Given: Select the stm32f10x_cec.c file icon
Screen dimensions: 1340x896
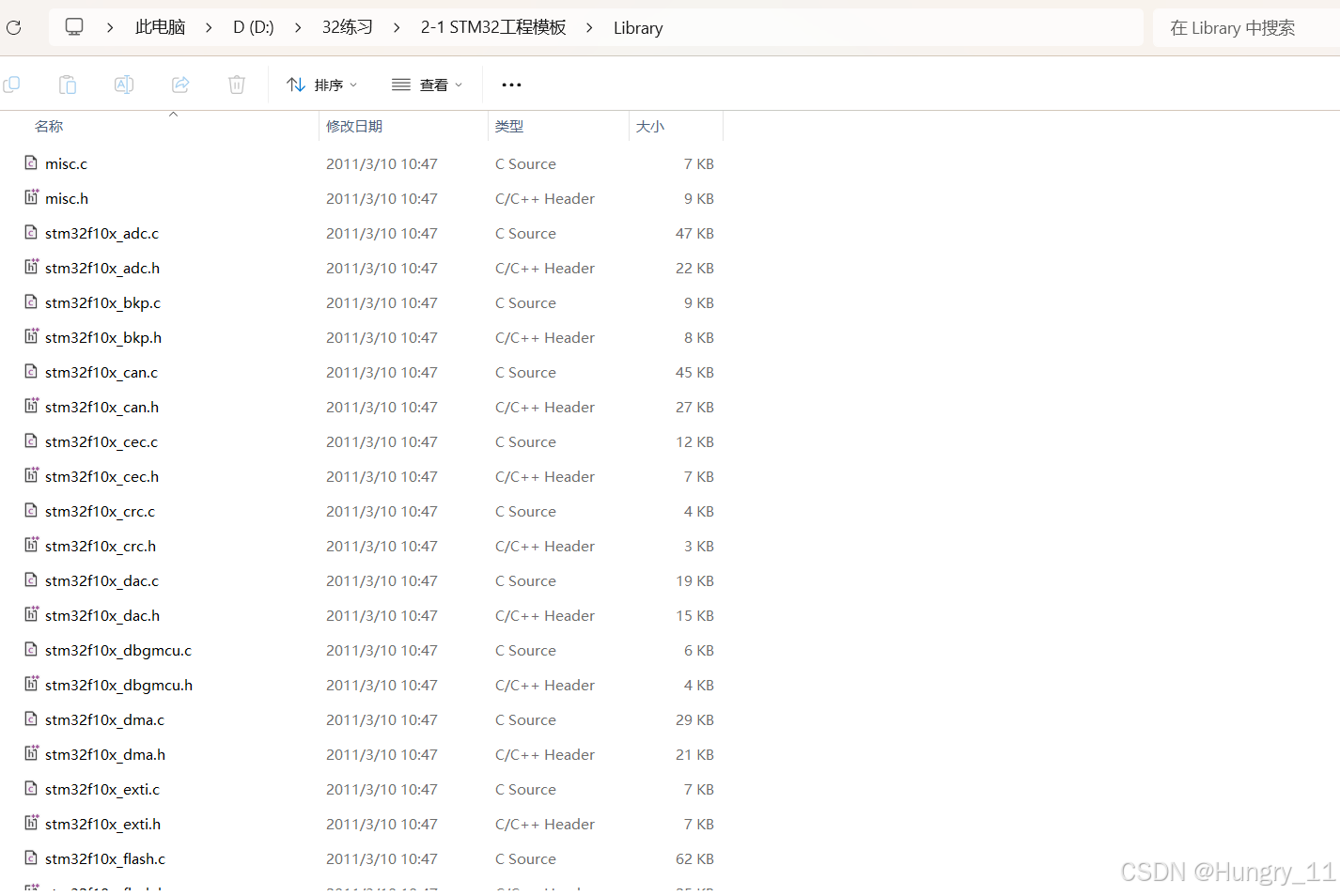Looking at the screenshot, I should [x=31, y=440].
